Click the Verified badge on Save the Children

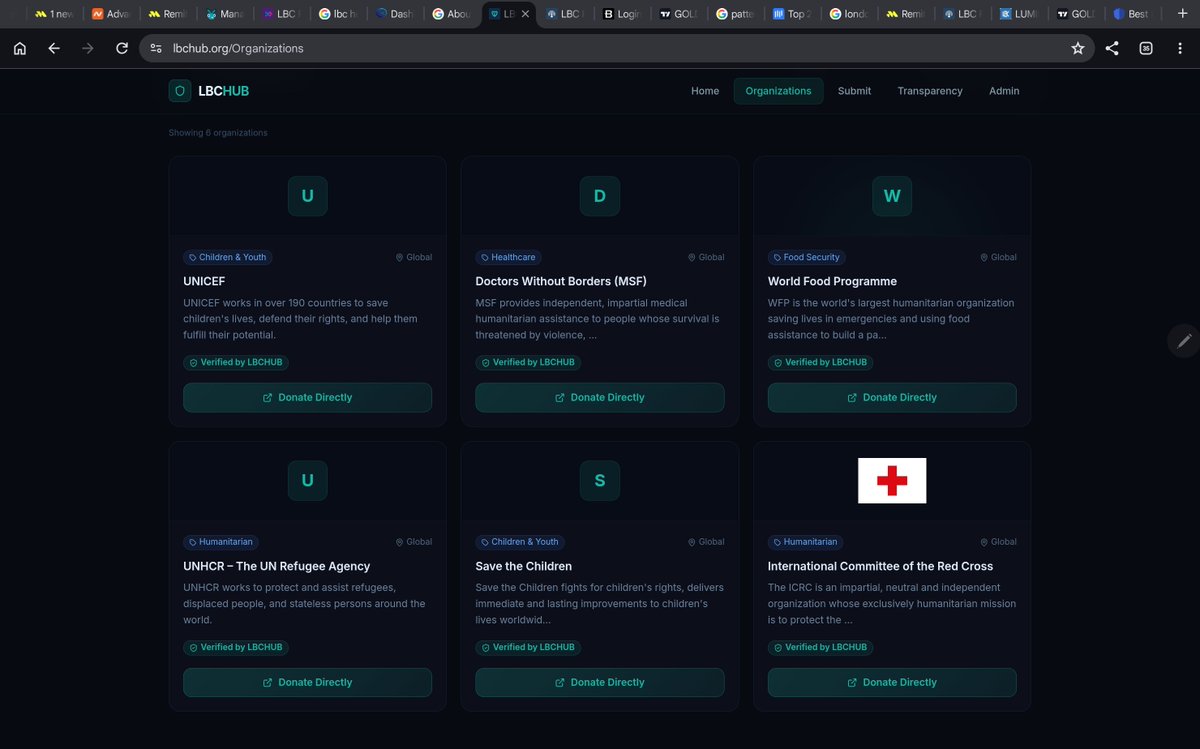click(x=530, y=647)
